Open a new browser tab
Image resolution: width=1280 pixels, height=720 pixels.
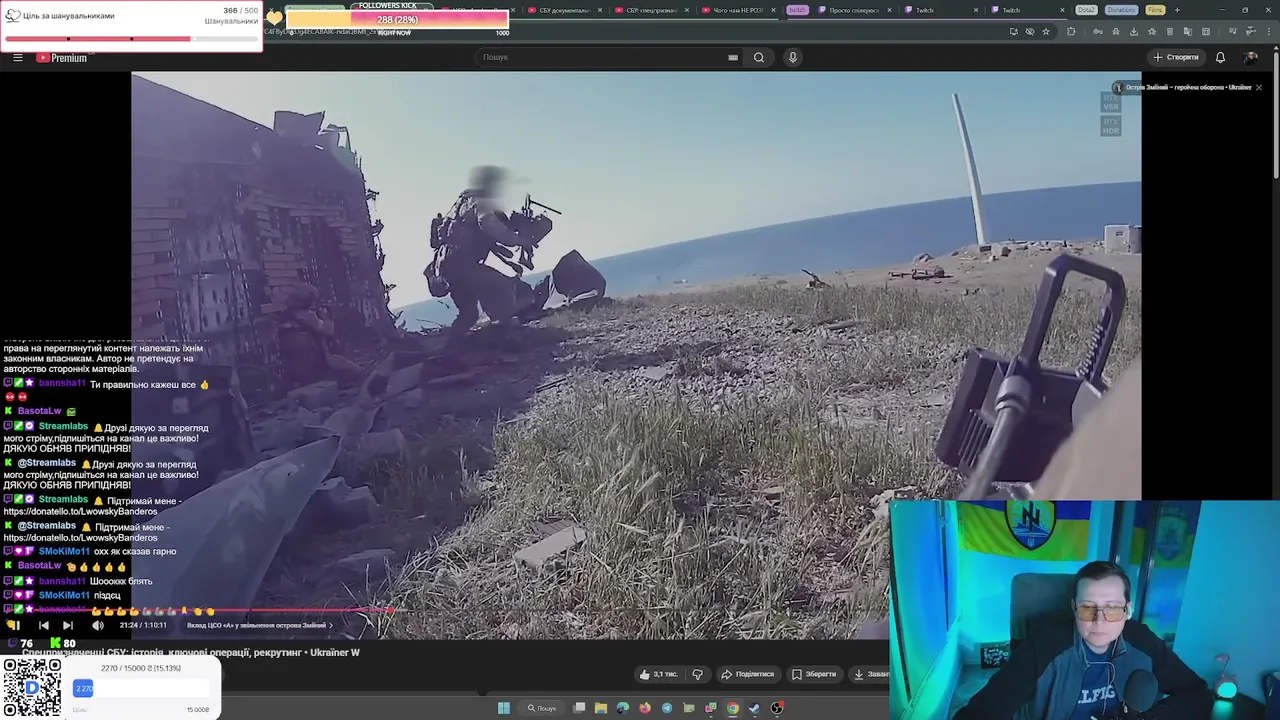click(1177, 10)
